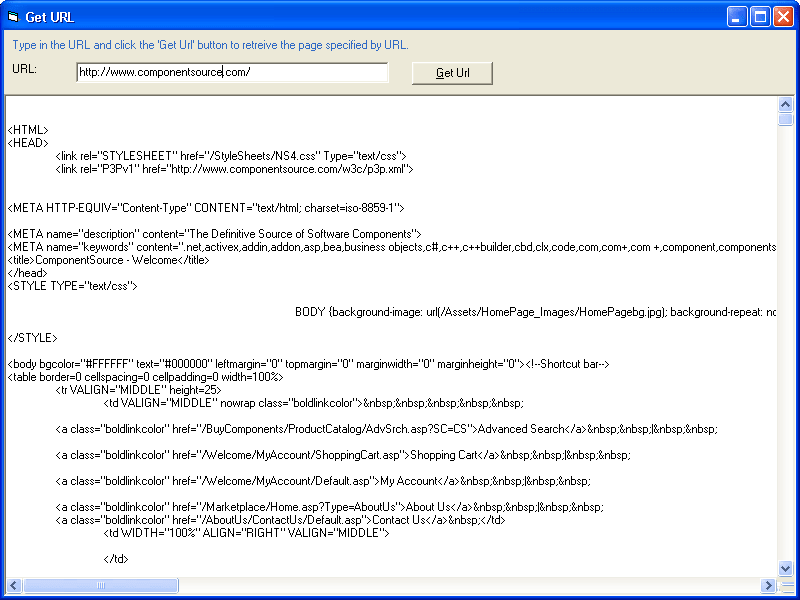Click the vertical scrollbar down arrow
The height and width of the screenshot is (600, 800).
(785, 567)
